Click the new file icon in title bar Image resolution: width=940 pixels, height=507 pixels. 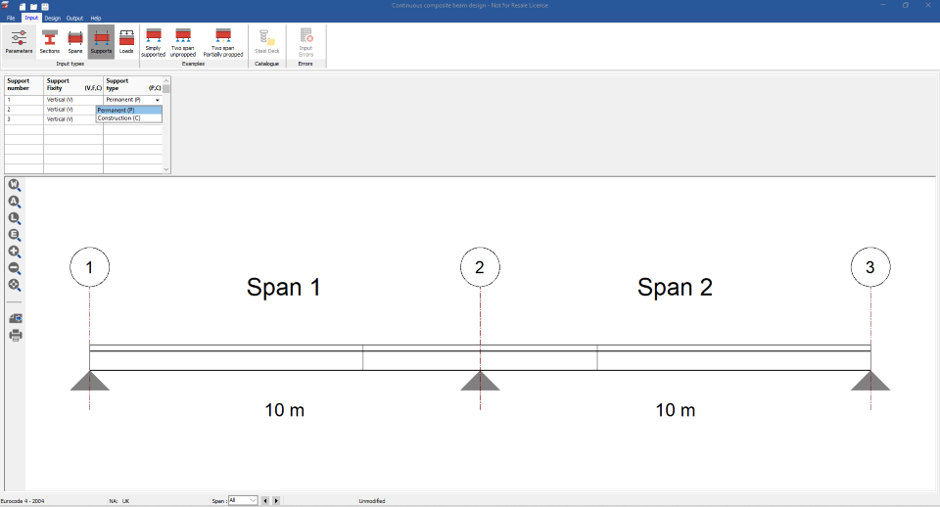pyautogui.click(x=23, y=7)
